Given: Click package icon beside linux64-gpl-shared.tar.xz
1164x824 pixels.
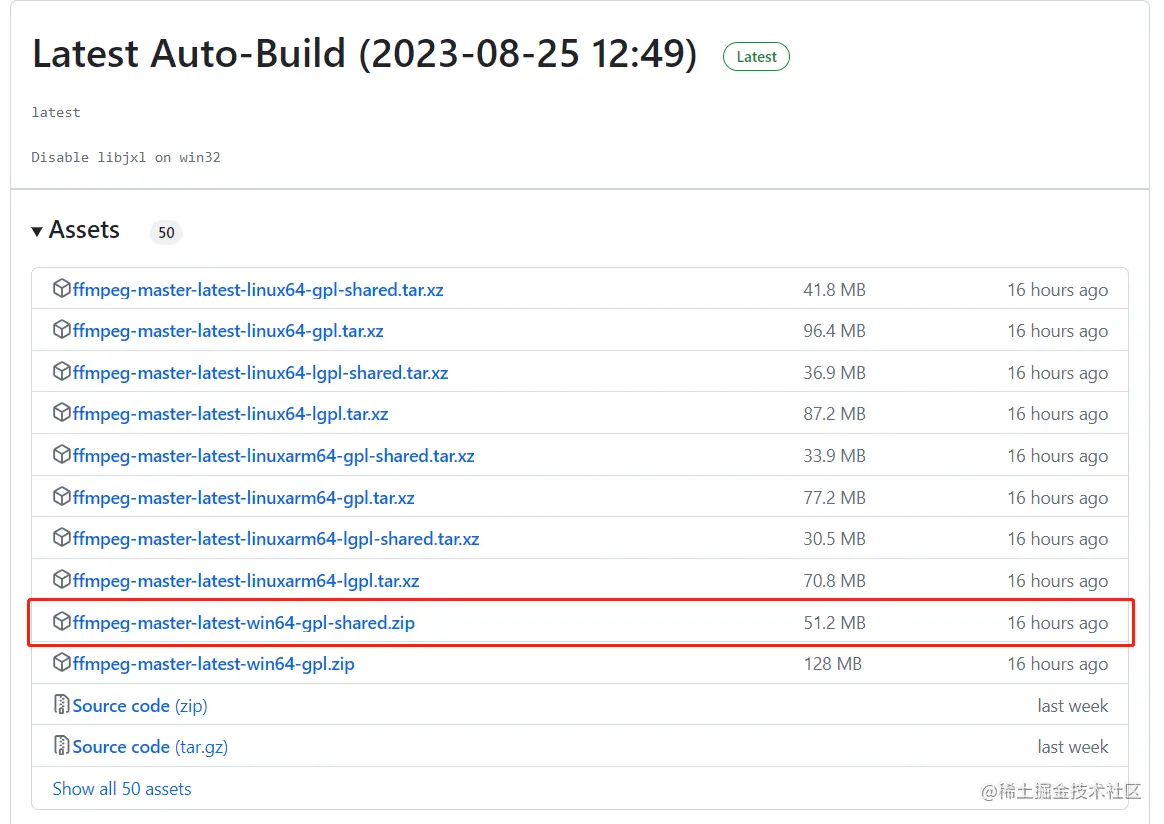Looking at the screenshot, I should (62, 289).
